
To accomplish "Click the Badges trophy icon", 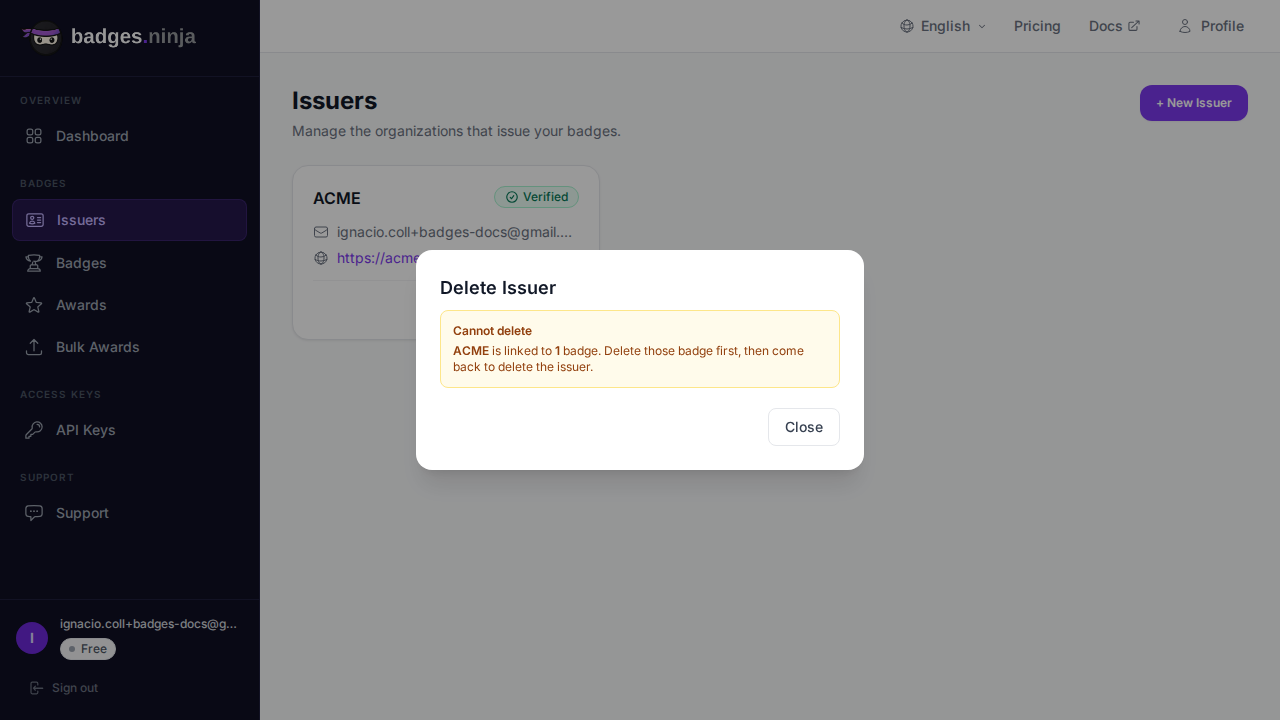I will (x=34, y=263).
